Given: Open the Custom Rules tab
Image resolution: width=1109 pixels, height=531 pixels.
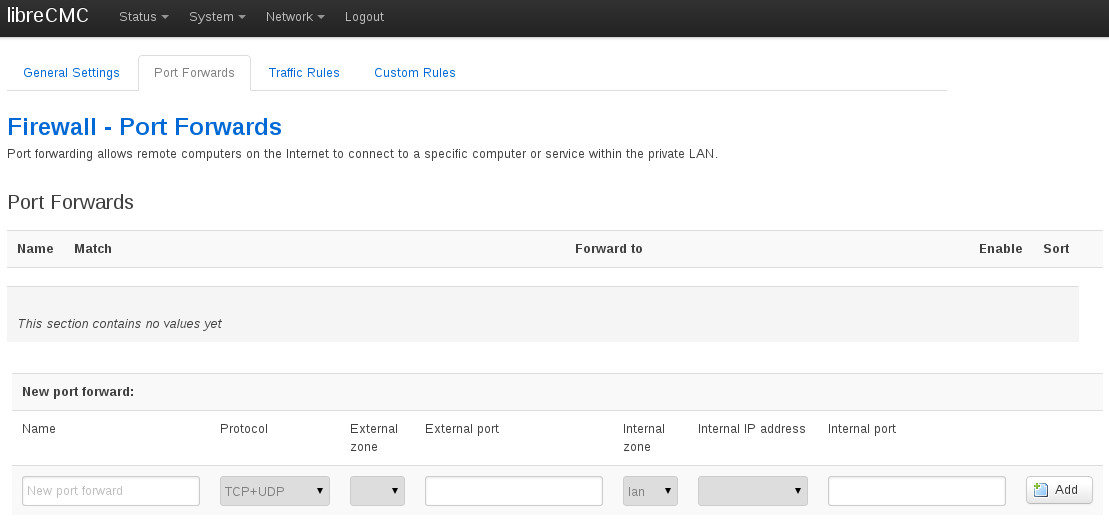Looking at the screenshot, I should click(x=414, y=73).
